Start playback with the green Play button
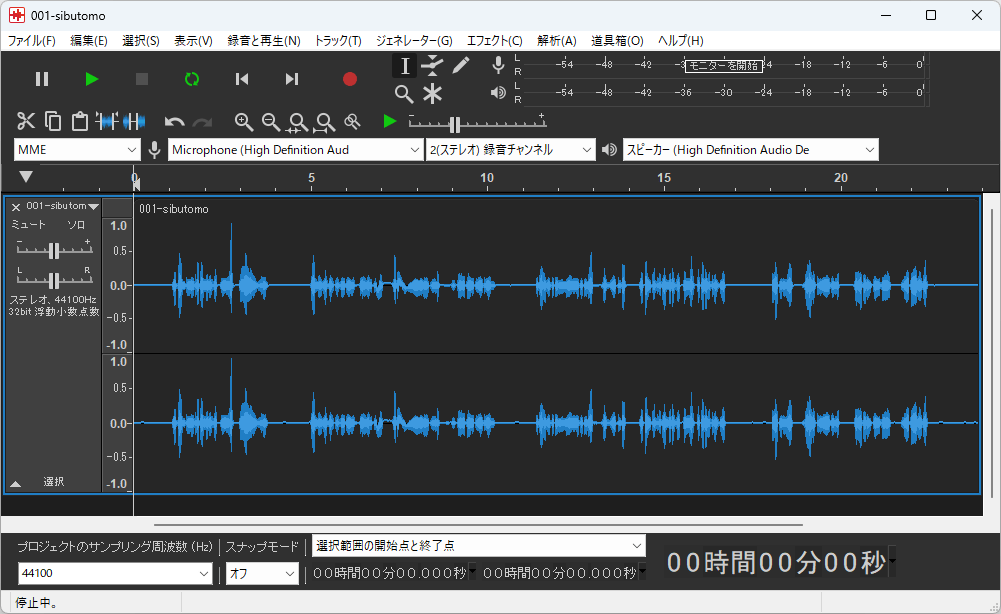This screenshot has width=1001, height=614. 92,79
